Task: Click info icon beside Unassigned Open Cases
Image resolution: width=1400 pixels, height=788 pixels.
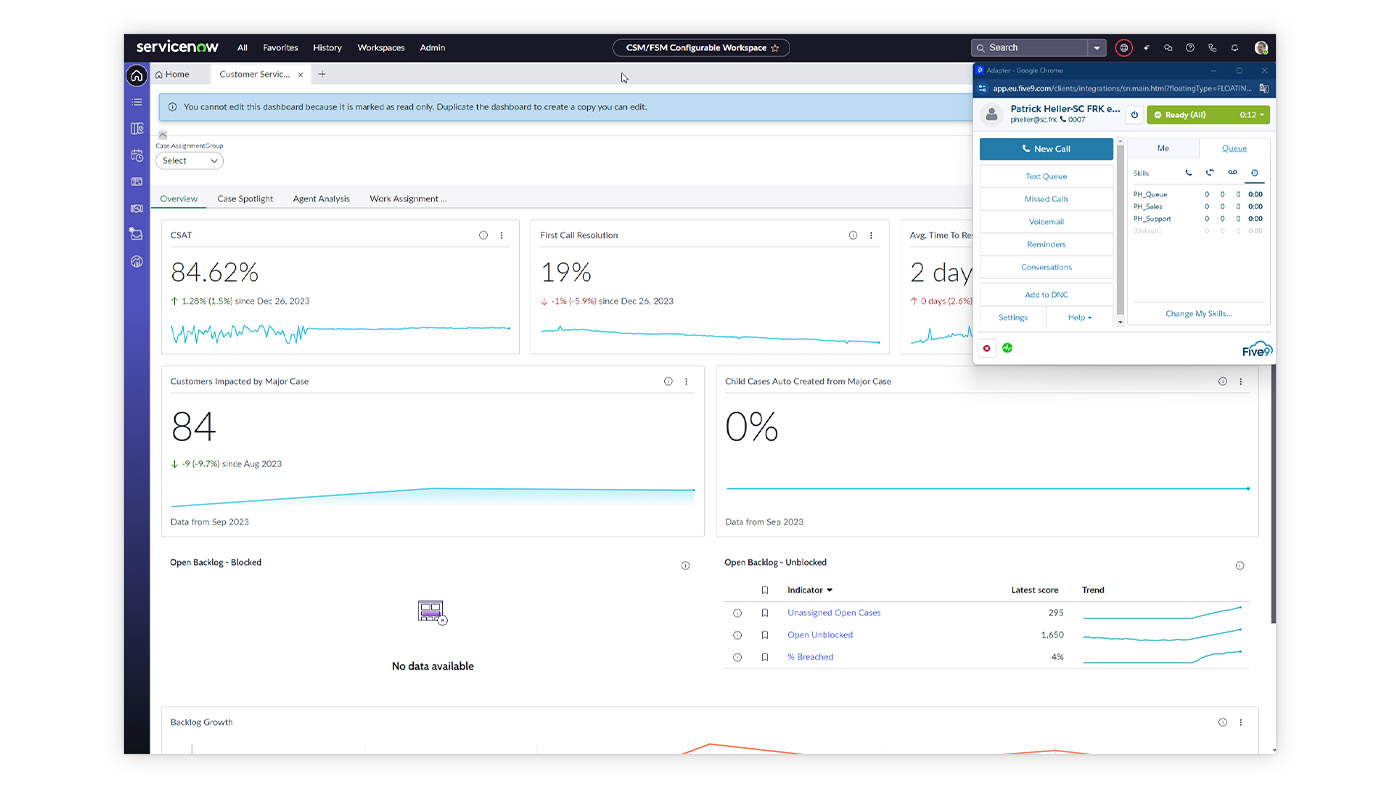Action: (738, 613)
